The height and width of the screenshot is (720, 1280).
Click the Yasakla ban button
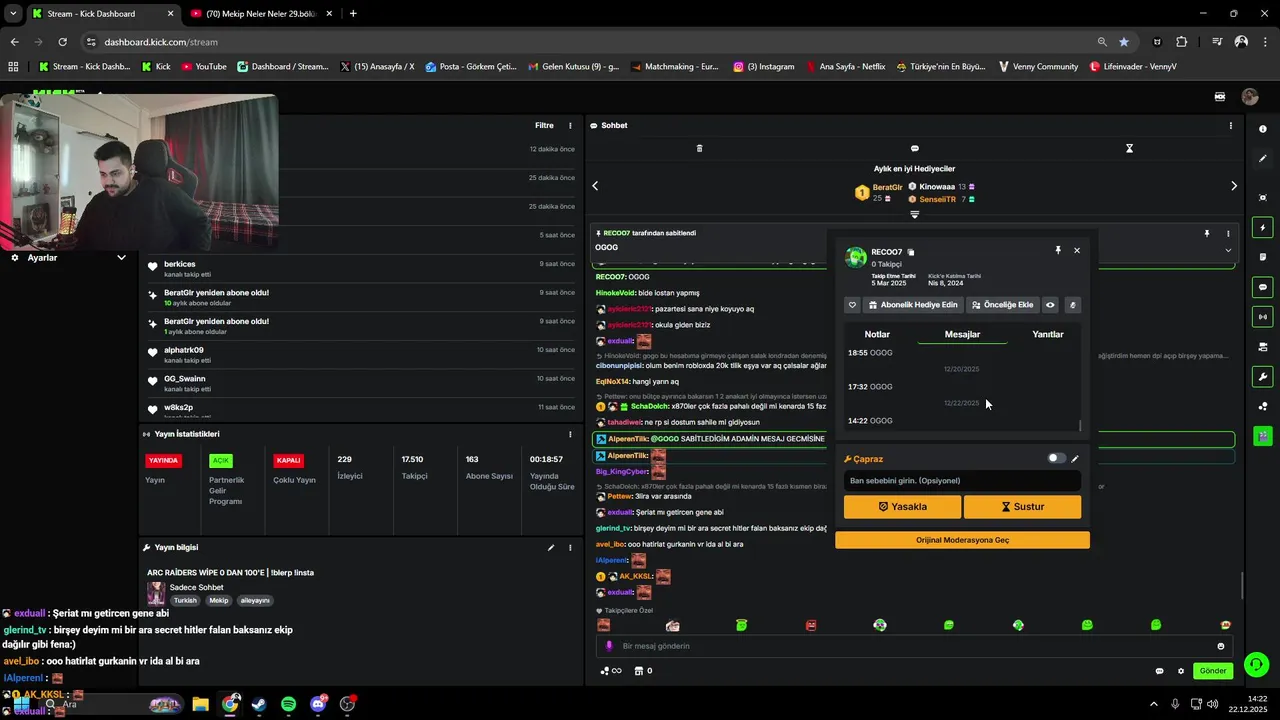tap(902, 507)
